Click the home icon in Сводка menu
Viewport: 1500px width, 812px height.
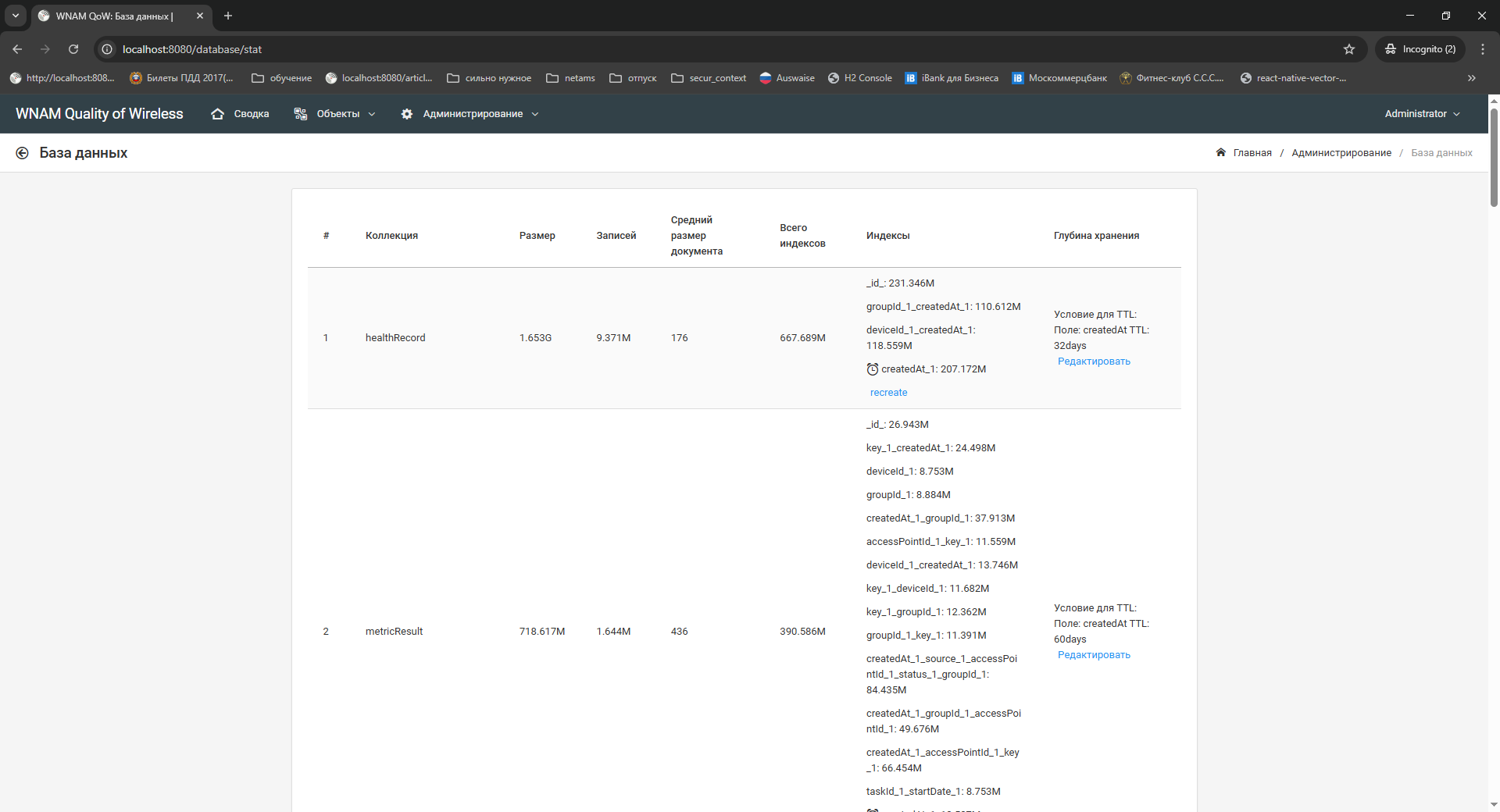coord(217,114)
